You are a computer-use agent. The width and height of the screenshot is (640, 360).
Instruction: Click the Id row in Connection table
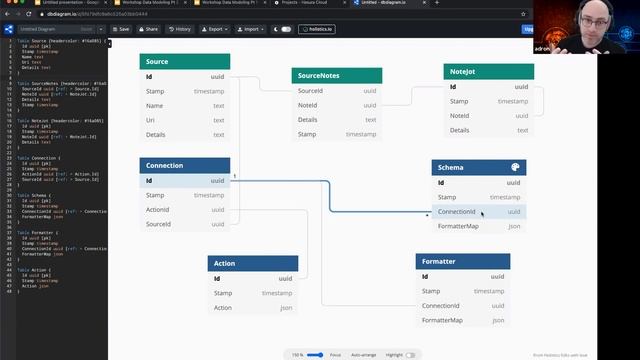[x=184, y=180]
